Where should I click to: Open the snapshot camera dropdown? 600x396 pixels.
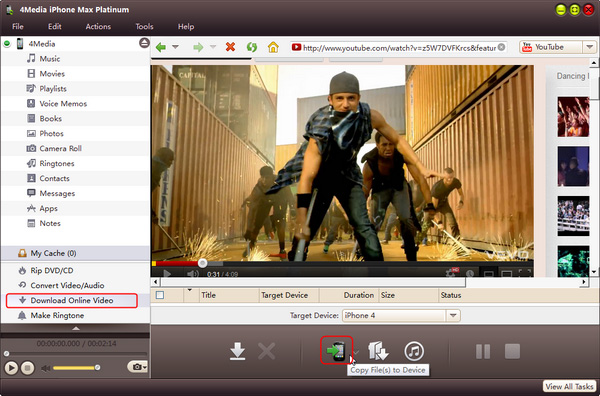[x=137, y=367]
